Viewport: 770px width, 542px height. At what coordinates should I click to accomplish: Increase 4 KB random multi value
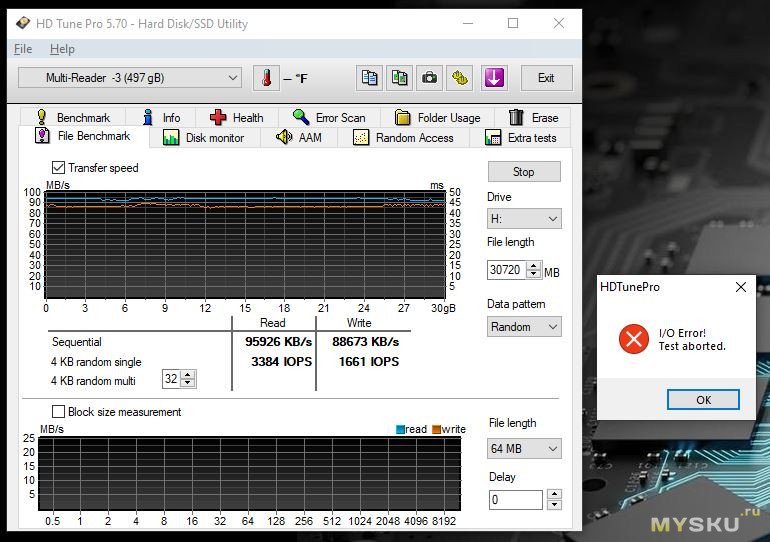[x=188, y=375]
